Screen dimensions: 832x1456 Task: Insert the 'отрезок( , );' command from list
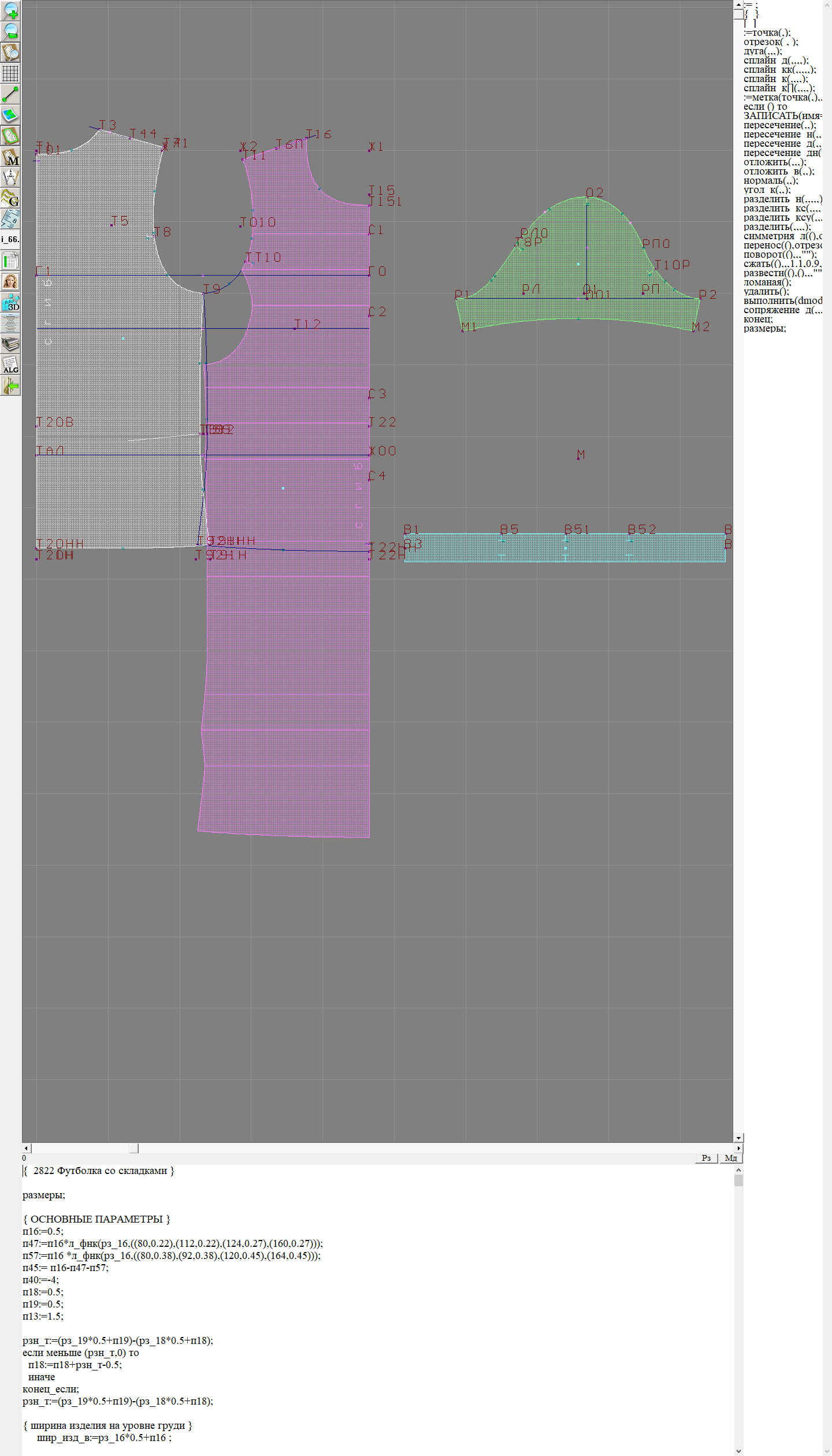(x=771, y=42)
